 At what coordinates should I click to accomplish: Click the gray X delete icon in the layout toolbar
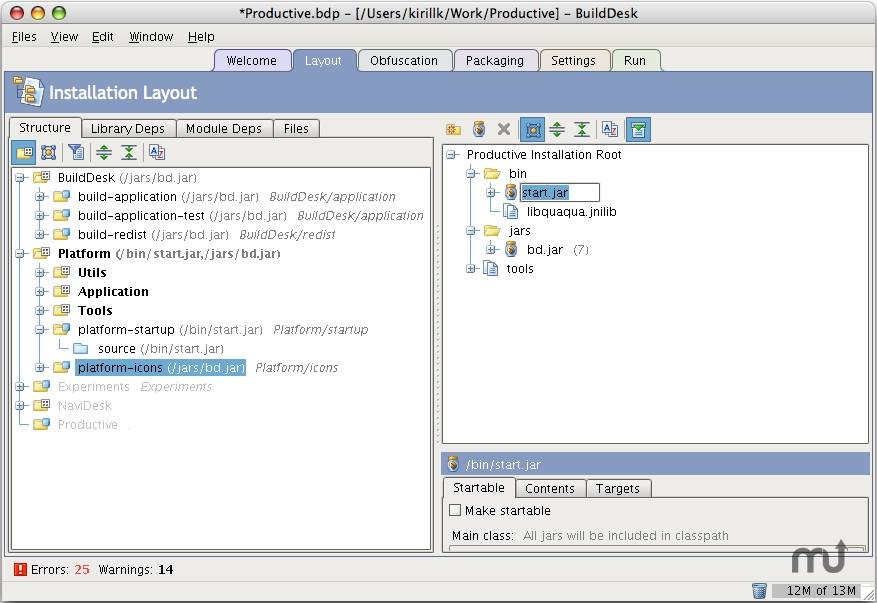point(503,130)
